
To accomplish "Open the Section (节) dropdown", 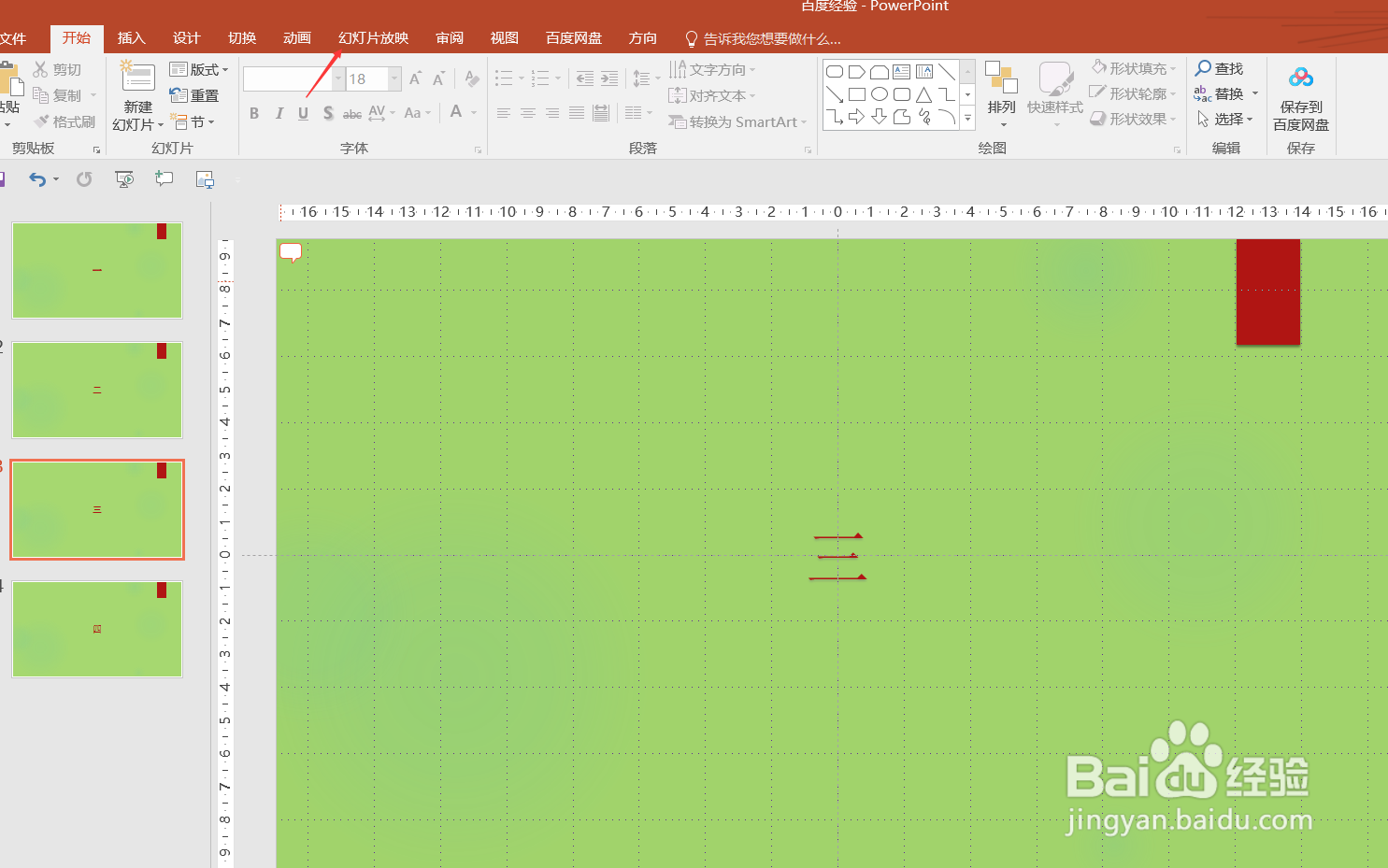I will (193, 121).
